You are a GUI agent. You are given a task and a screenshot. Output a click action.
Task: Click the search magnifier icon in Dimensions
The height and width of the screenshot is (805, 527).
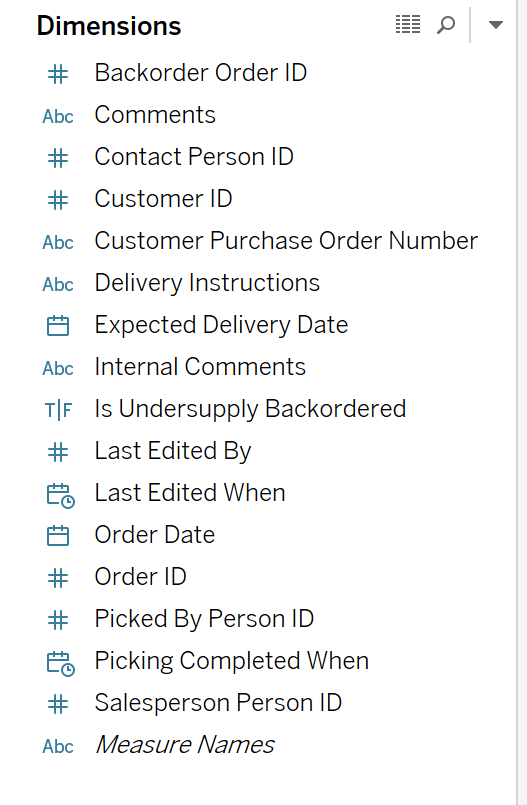[x=446, y=25]
